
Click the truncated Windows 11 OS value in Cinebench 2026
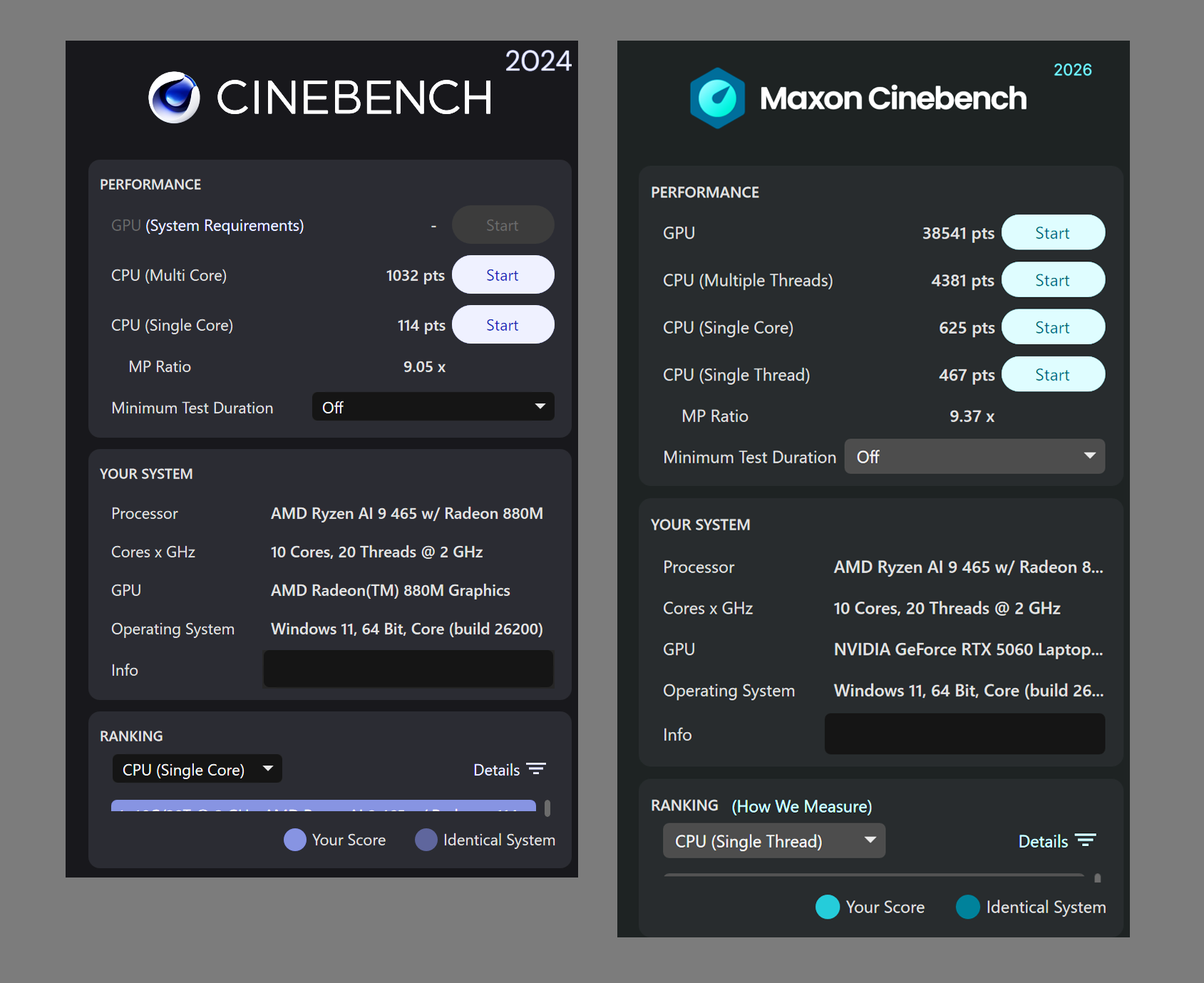(x=968, y=690)
